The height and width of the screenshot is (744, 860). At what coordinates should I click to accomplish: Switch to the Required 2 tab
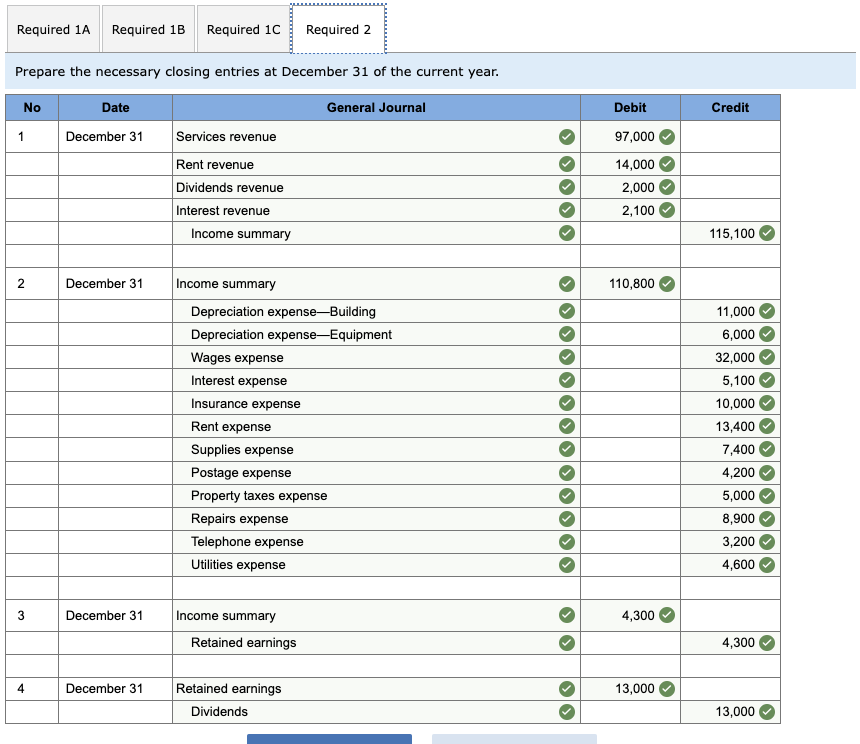(337, 29)
